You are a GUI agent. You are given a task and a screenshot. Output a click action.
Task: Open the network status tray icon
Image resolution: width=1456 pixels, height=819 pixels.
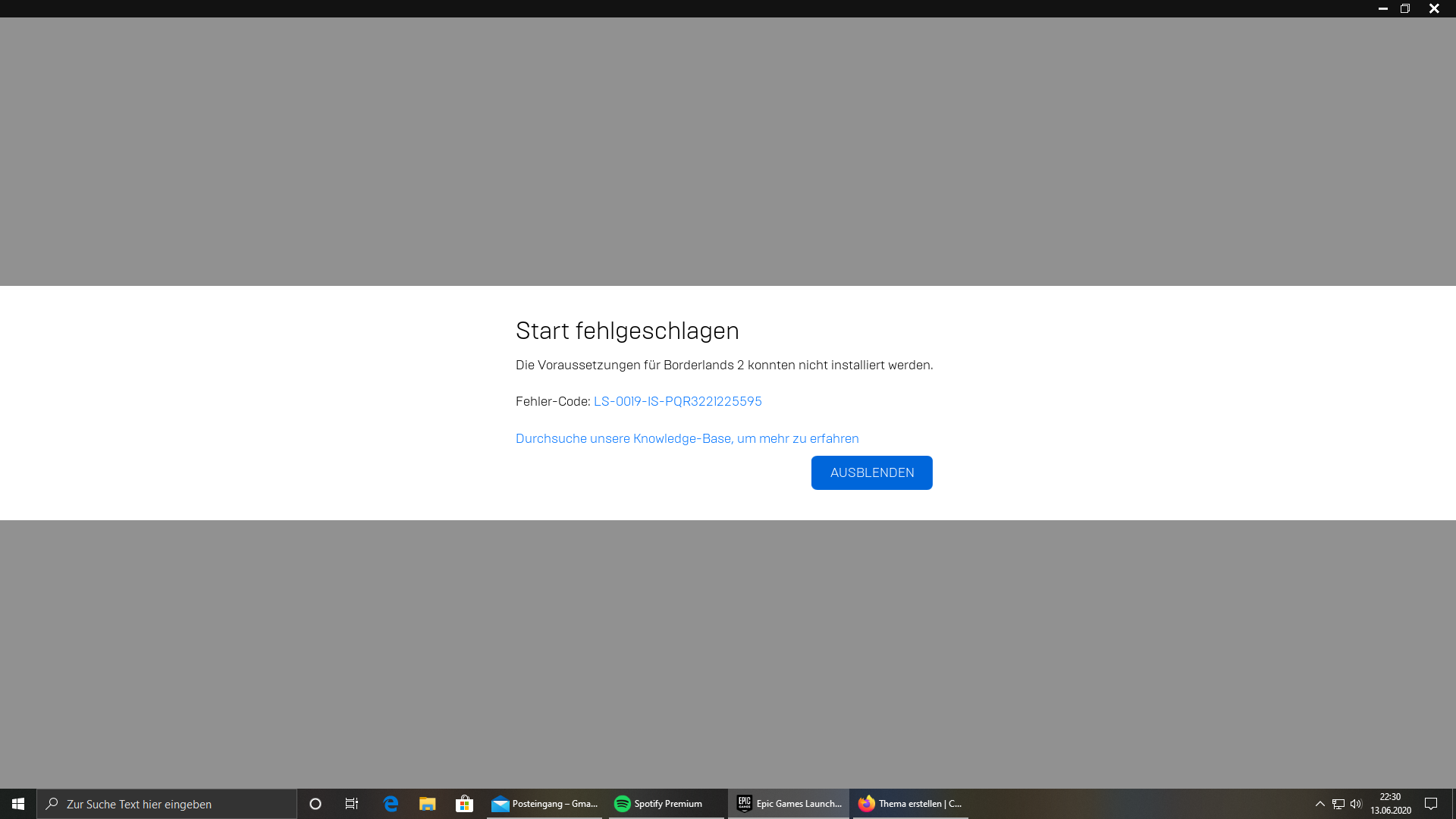tap(1338, 804)
